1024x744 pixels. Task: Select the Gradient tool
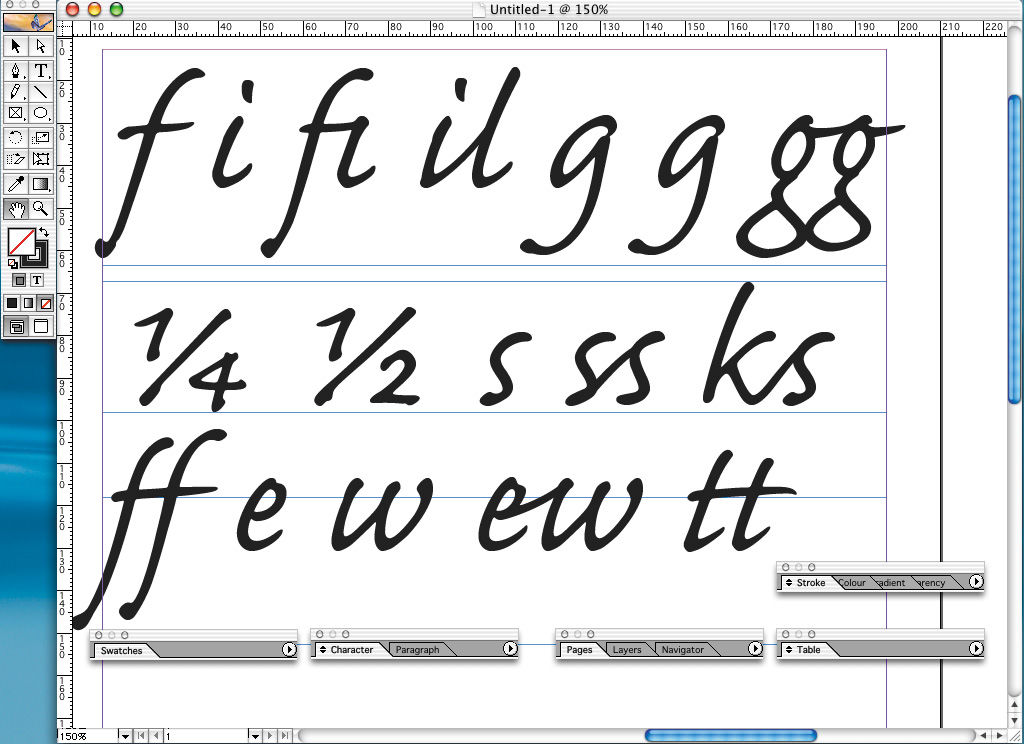tap(41, 184)
